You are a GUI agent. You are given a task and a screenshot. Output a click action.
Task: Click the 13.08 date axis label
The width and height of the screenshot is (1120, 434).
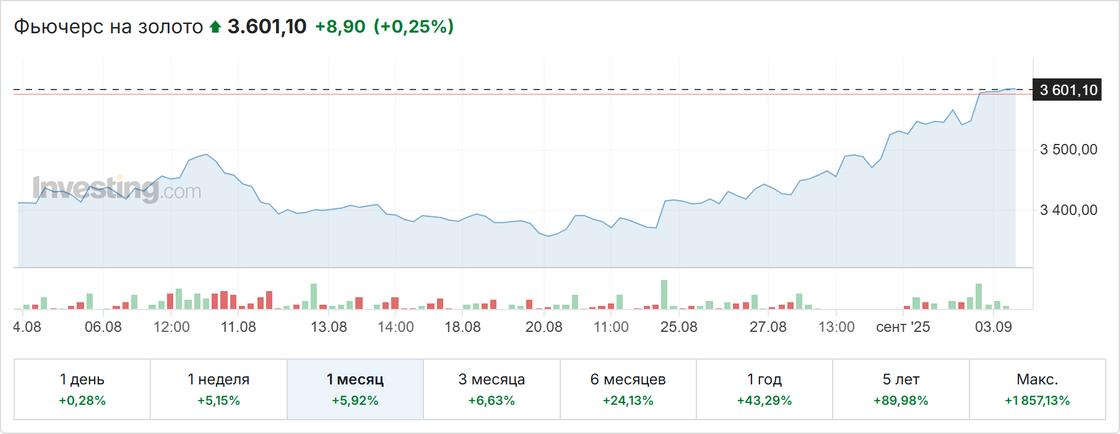click(329, 327)
